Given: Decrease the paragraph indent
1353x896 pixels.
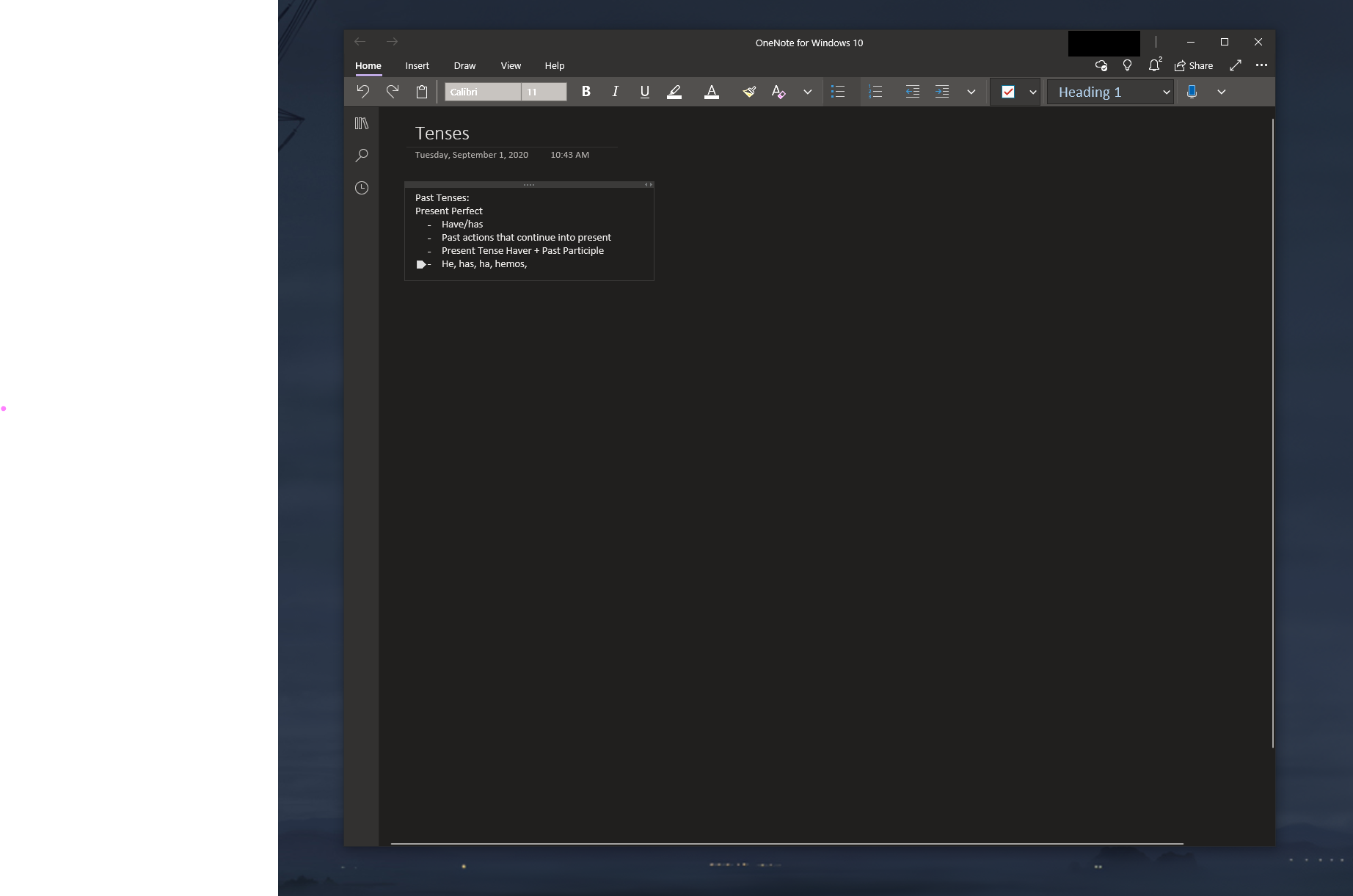Looking at the screenshot, I should point(912,92).
